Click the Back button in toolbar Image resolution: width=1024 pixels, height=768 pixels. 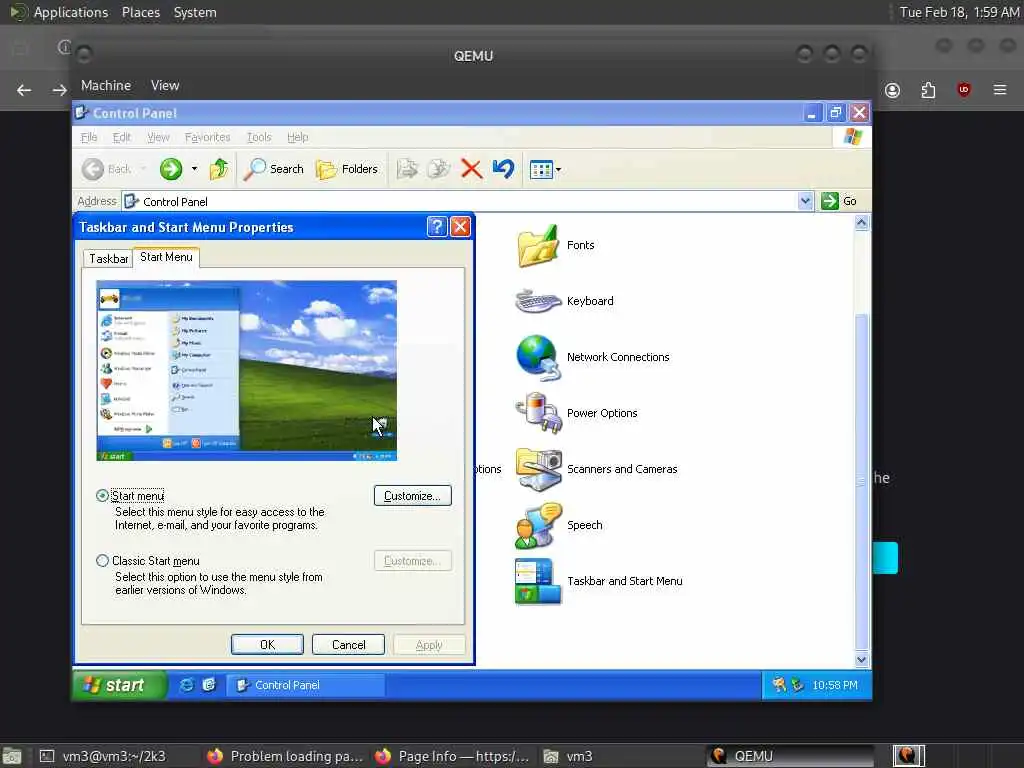[x=106, y=169]
